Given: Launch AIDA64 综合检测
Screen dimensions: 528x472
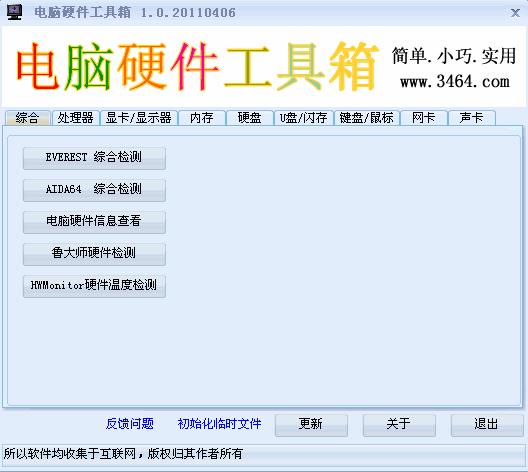Looking at the screenshot, I should point(94,190).
